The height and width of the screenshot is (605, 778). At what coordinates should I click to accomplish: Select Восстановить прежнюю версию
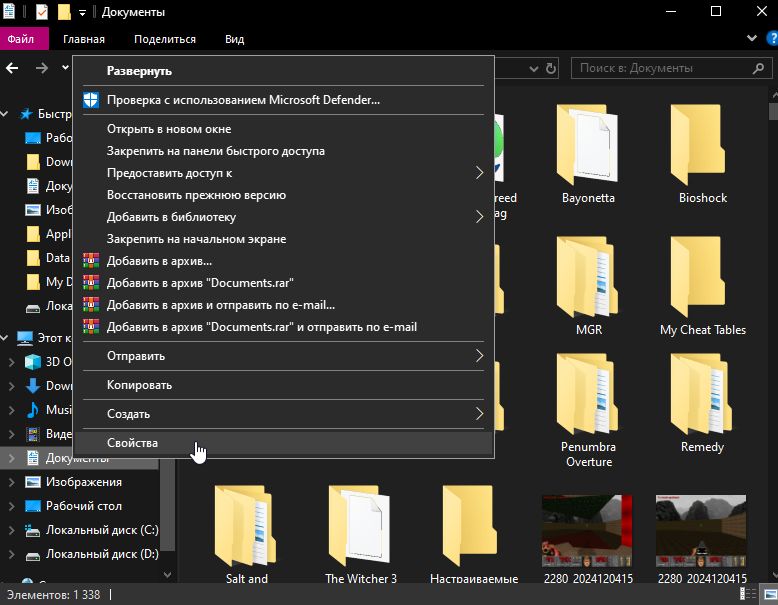click(283, 195)
